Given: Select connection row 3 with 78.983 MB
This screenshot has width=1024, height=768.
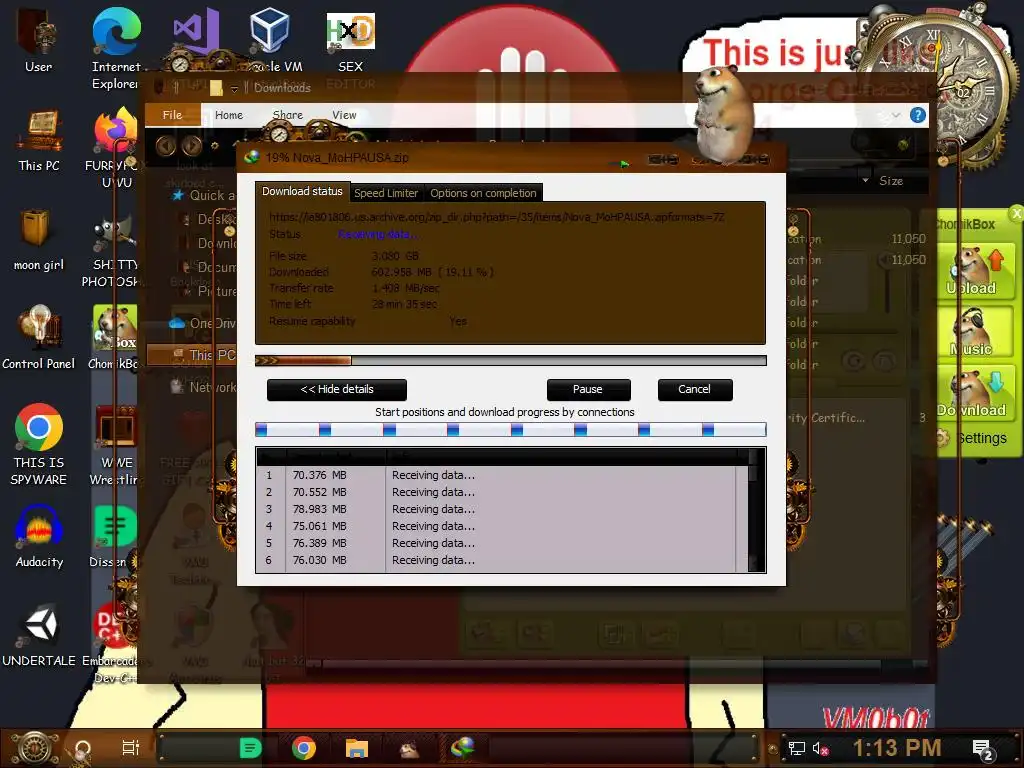Looking at the screenshot, I should (x=496, y=509).
